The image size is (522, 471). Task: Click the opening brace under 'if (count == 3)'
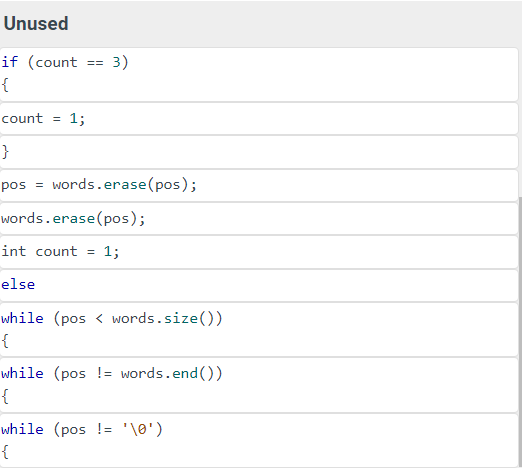[x=5, y=85]
